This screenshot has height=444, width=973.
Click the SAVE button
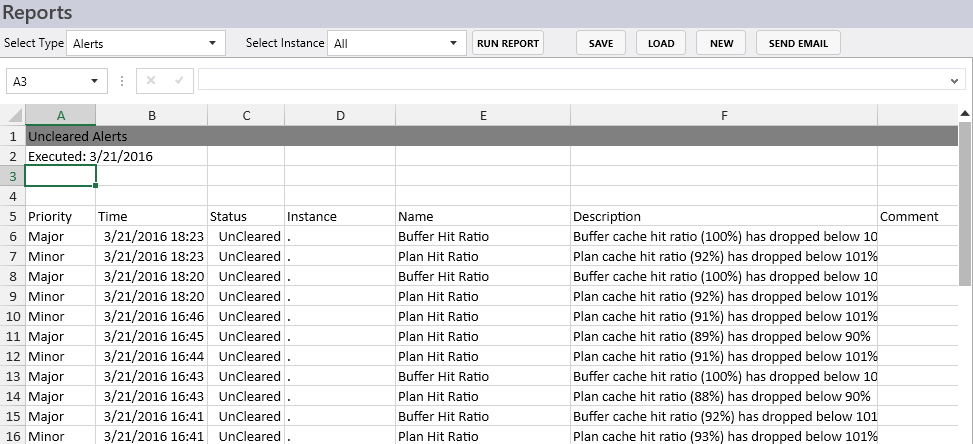(601, 43)
